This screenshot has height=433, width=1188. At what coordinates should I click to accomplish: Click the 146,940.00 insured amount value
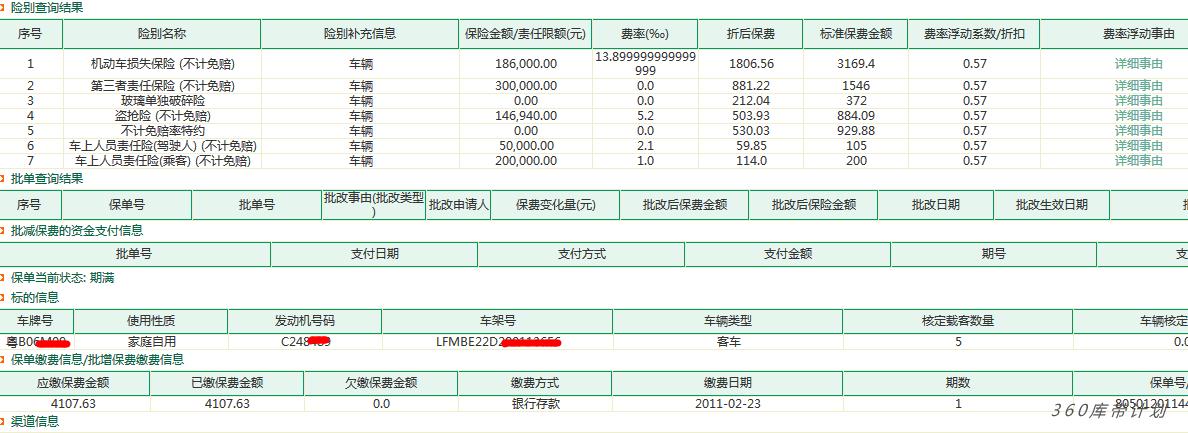525,116
